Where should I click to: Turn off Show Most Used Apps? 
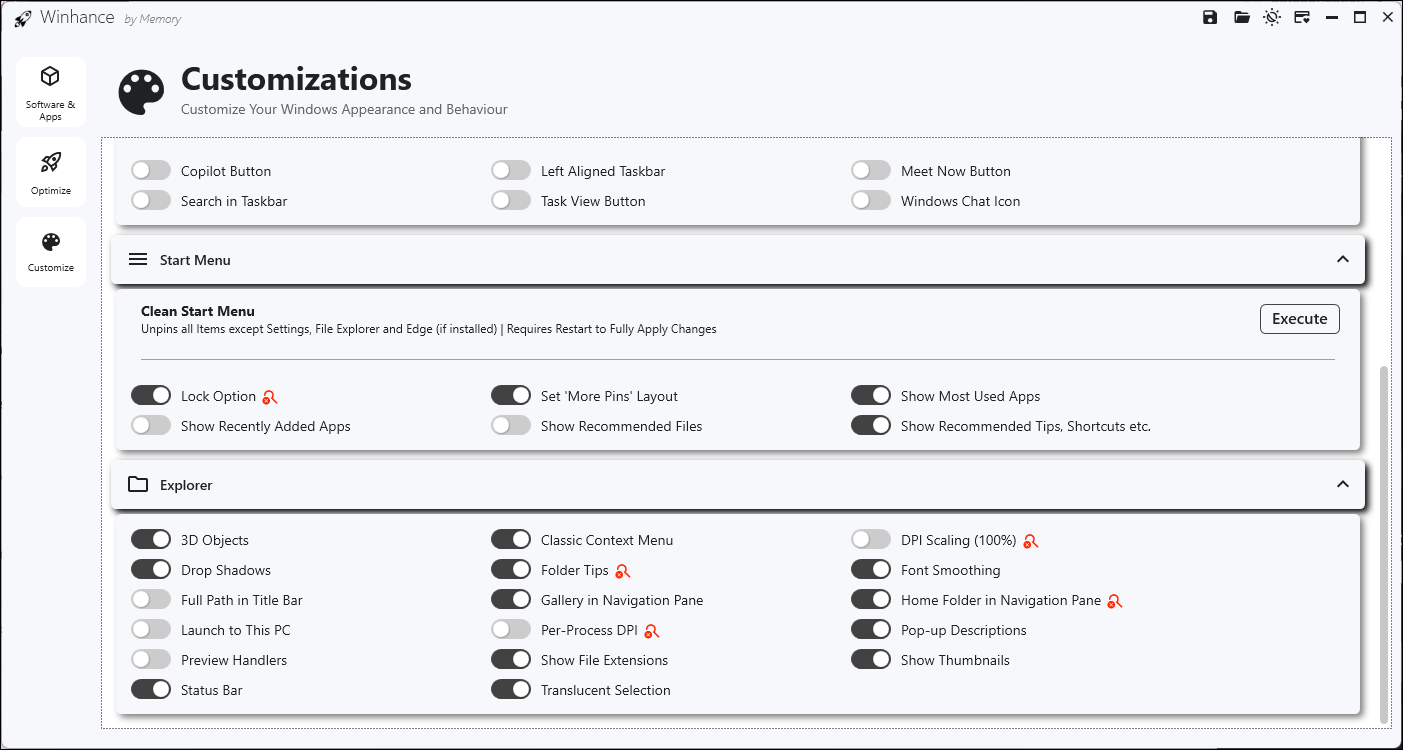(870, 396)
